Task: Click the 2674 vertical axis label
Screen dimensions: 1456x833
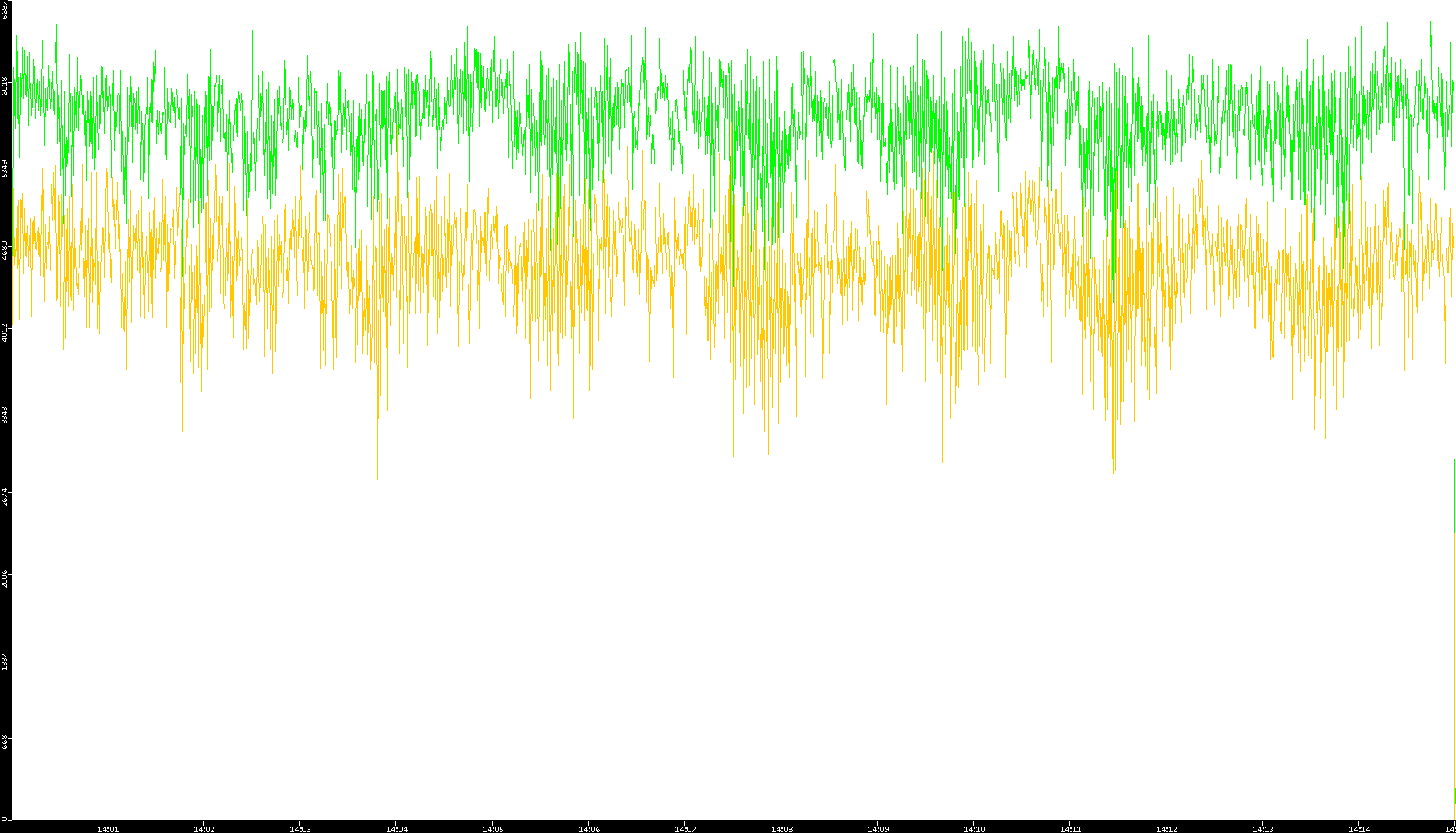Action: click(x=5, y=496)
